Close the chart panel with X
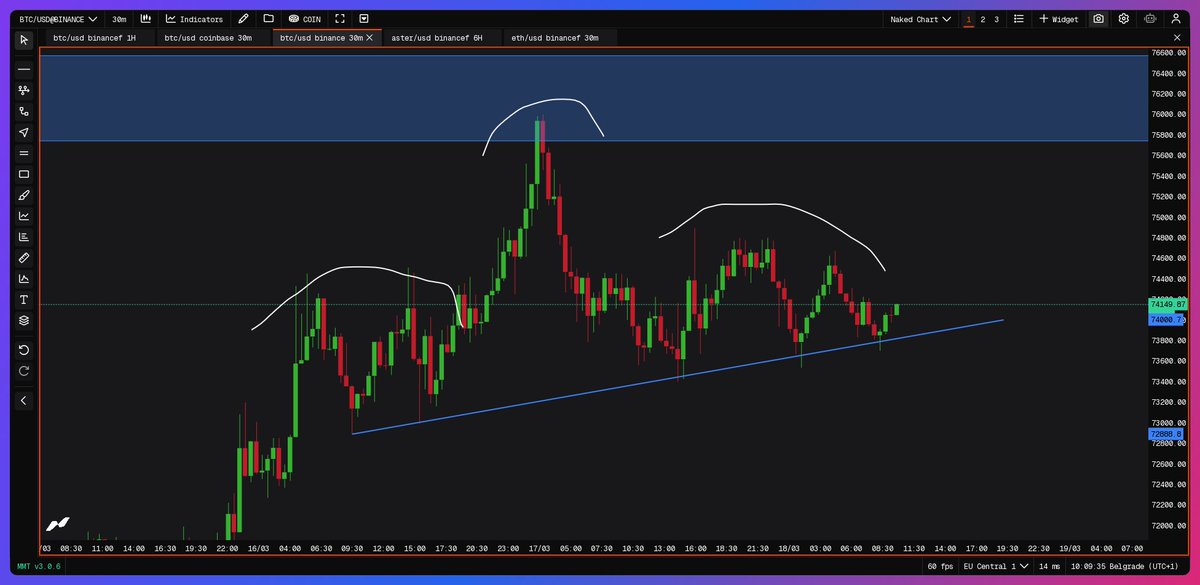The image size is (1200, 585). tap(1176, 38)
